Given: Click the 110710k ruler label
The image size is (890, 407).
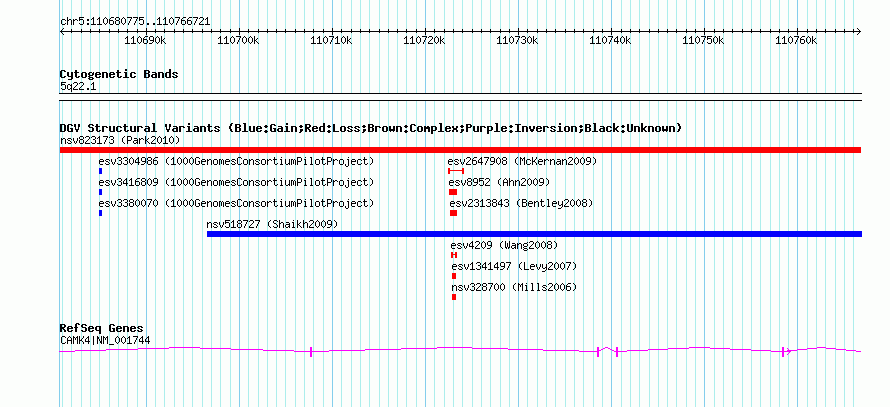Looking at the screenshot, I should pos(332,40).
